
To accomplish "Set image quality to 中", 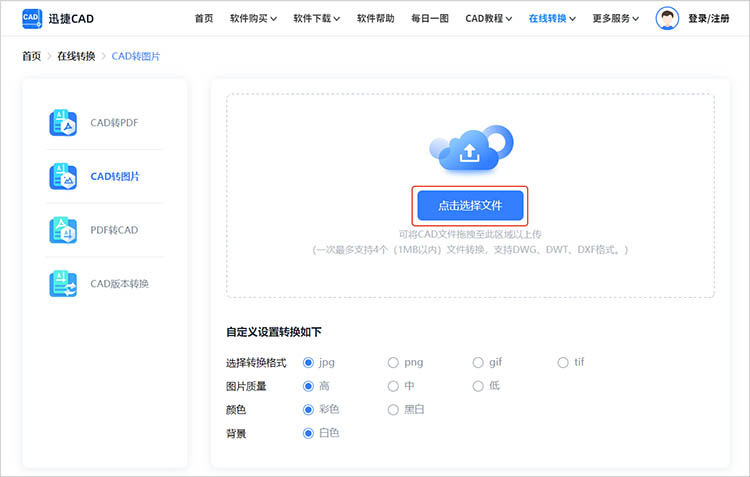I will 393,386.
